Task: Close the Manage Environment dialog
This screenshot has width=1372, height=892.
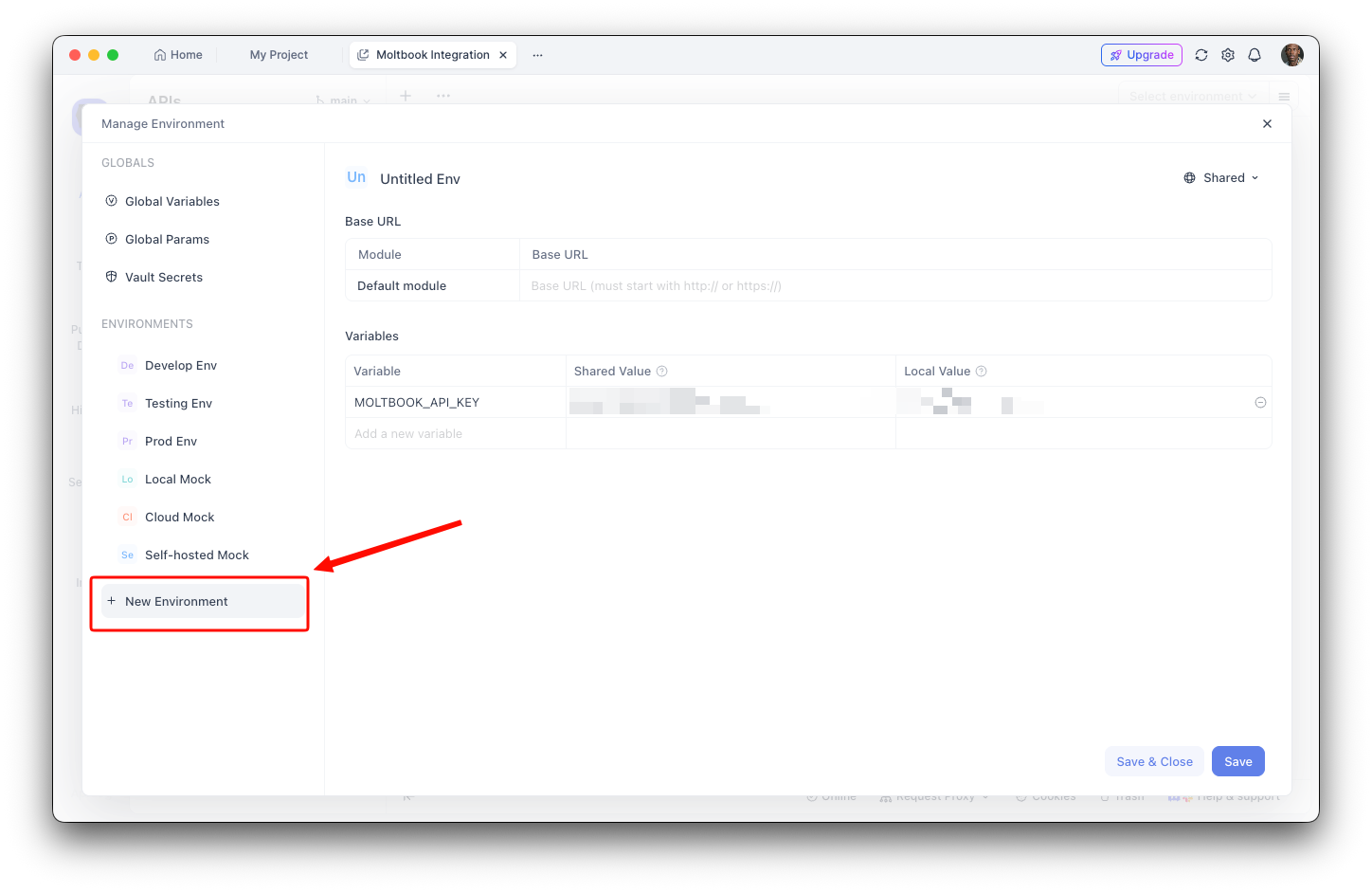Action: click(1267, 124)
